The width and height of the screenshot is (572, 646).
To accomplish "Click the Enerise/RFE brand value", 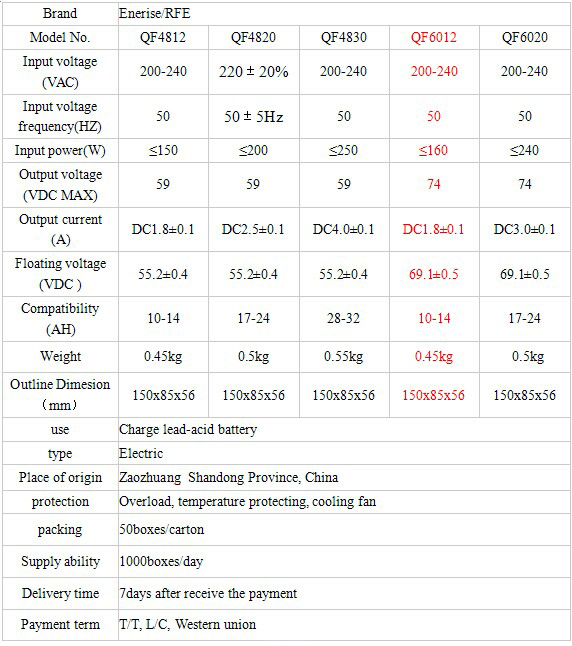I will click(155, 14).
